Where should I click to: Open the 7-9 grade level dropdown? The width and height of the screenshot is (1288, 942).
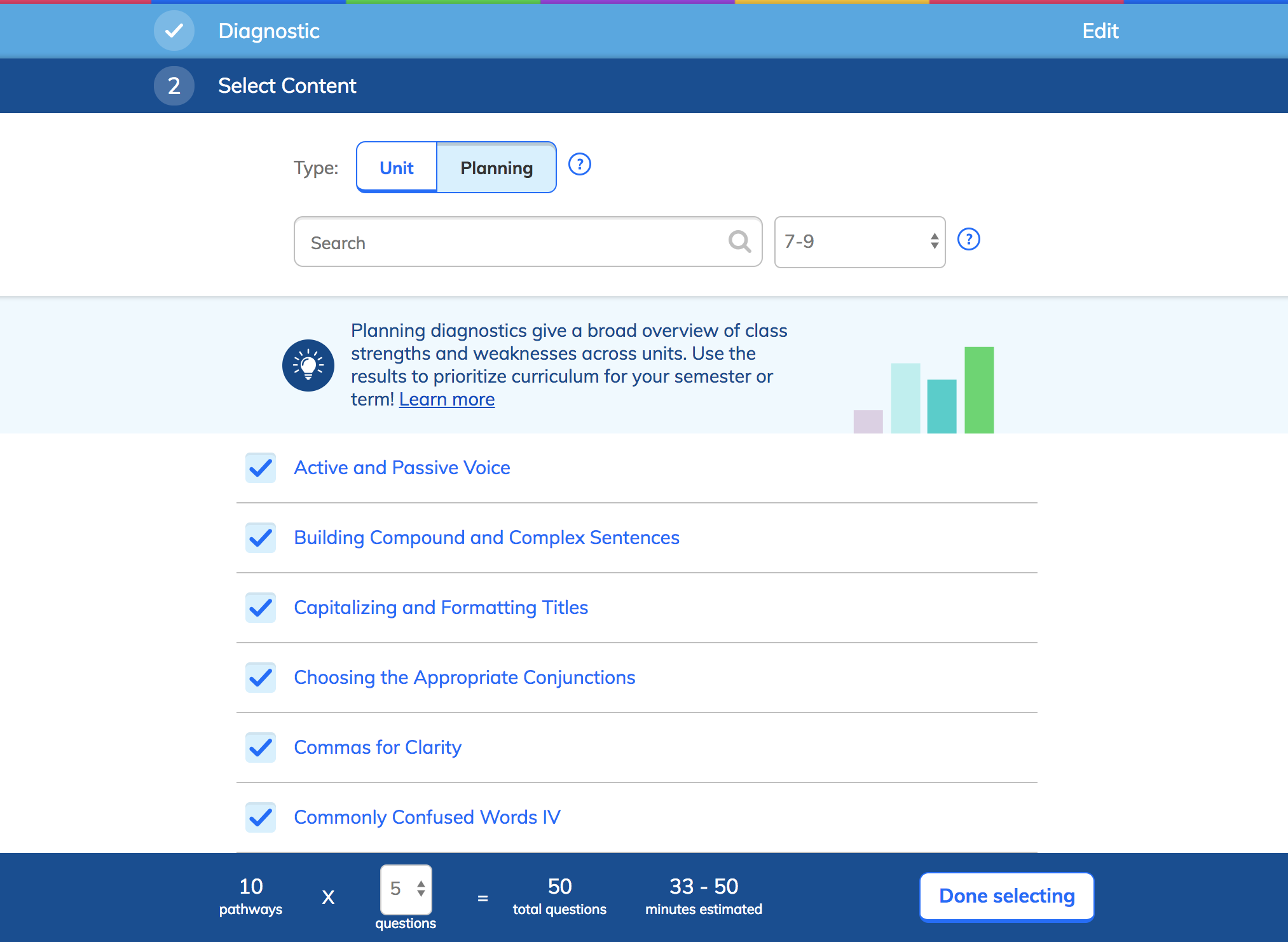click(860, 242)
